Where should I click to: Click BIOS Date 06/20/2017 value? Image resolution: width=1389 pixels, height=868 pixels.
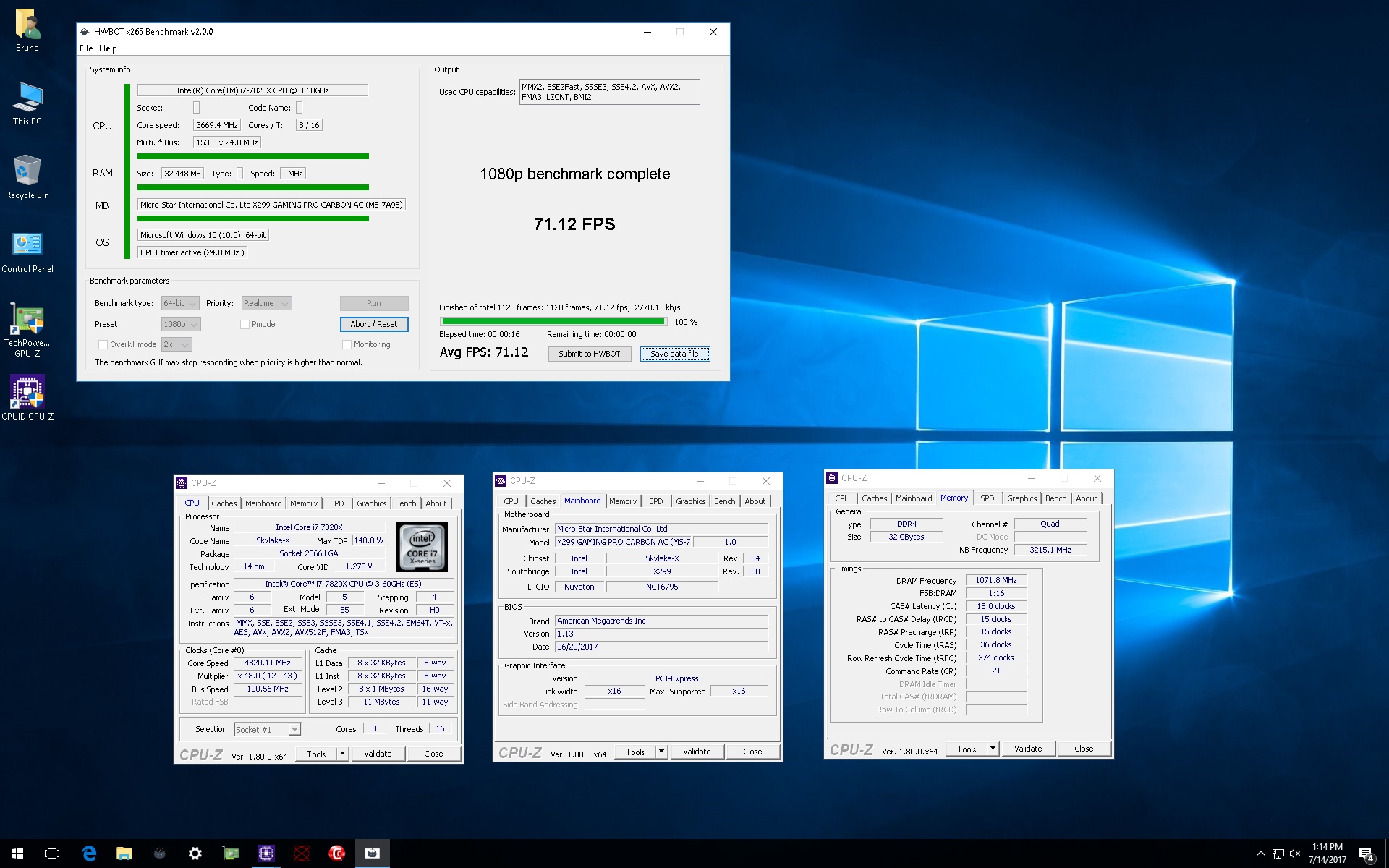pos(661,647)
